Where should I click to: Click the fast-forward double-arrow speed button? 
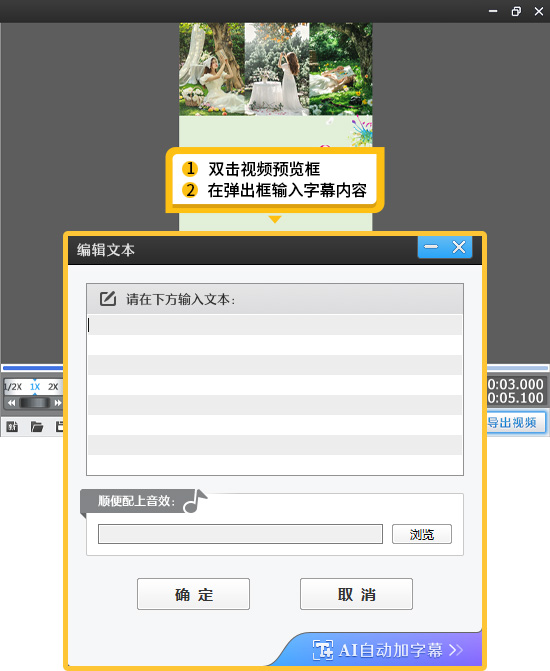pyautogui.click(x=58, y=403)
